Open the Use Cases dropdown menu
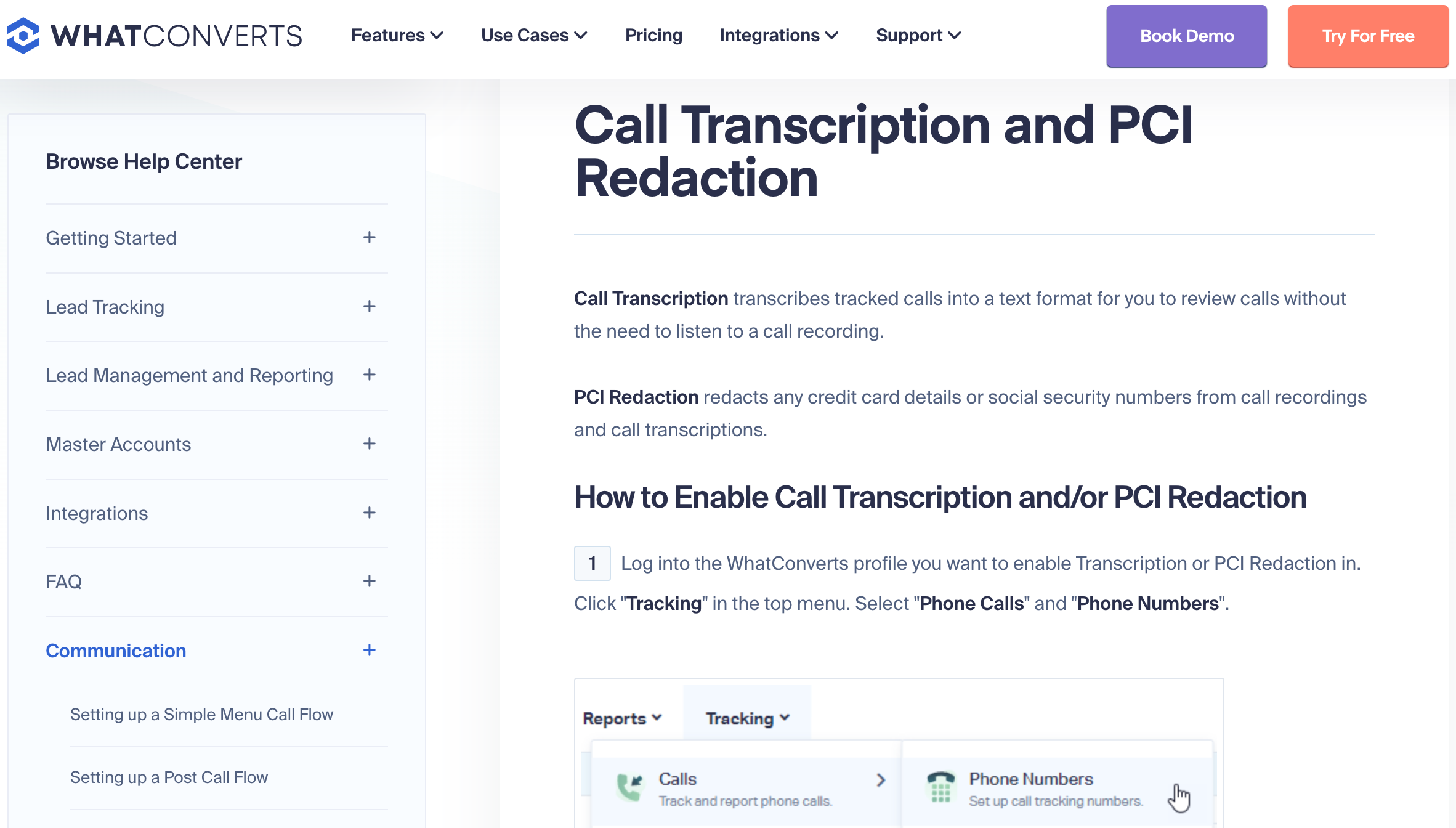 [x=532, y=36]
